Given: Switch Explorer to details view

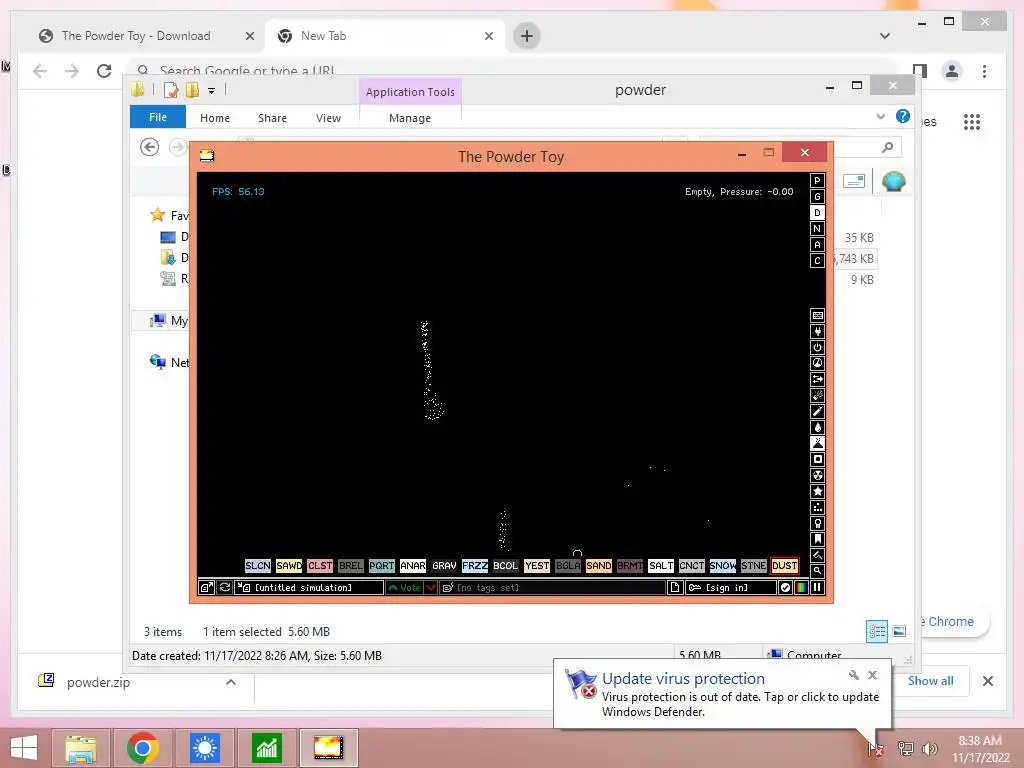Looking at the screenshot, I should pos(877,631).
